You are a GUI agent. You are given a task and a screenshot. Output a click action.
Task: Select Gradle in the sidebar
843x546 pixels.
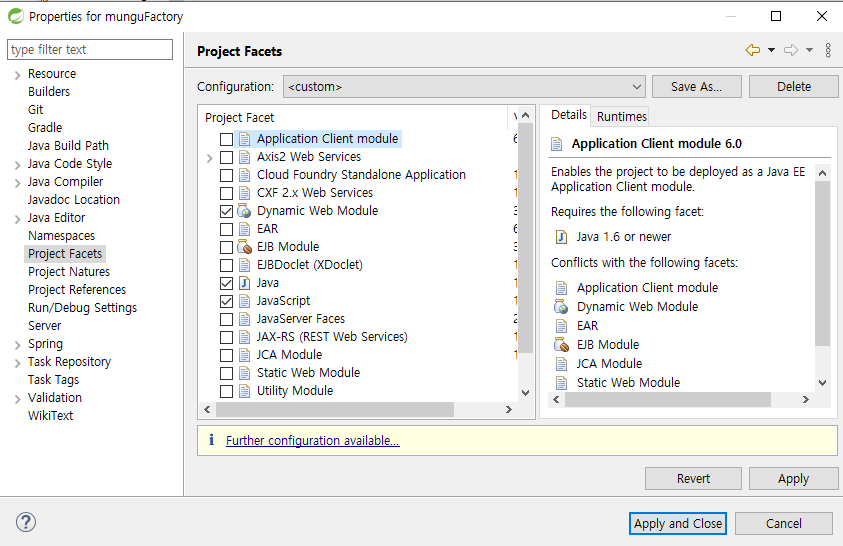[45, 128]
